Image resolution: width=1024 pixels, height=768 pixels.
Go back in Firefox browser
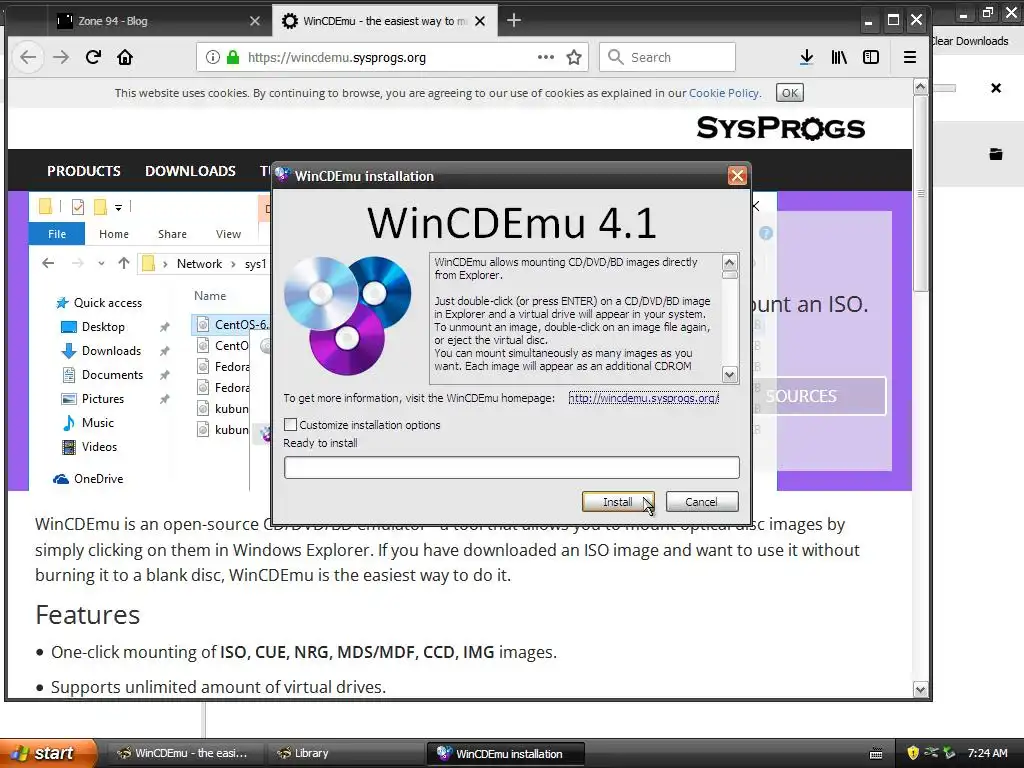(x=28, y=57)
